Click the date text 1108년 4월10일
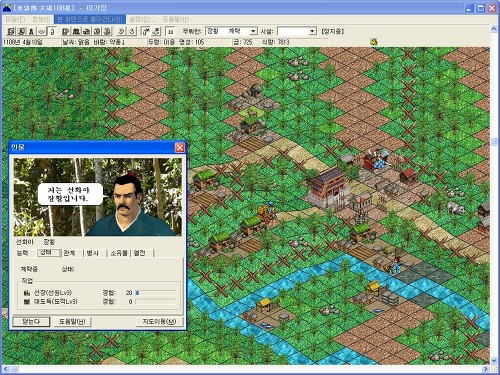 tap(23, 42)
